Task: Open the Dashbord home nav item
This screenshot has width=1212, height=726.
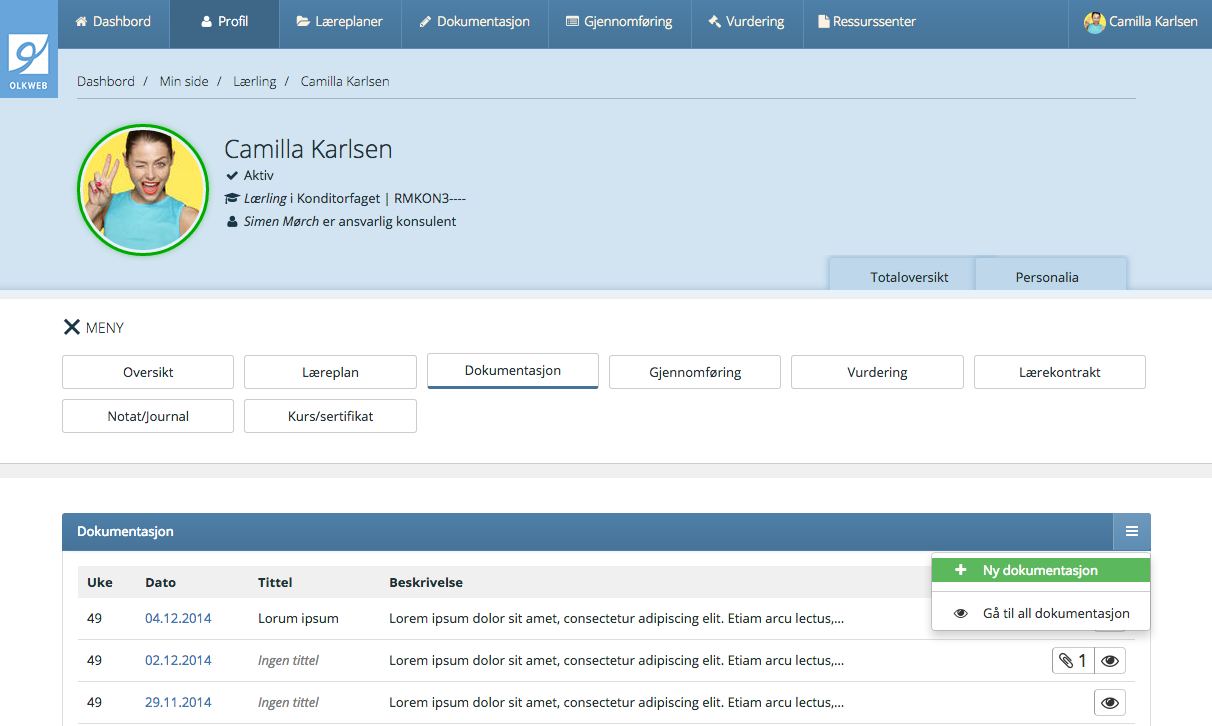Action: pyautogui.click(x=113, y=21)
